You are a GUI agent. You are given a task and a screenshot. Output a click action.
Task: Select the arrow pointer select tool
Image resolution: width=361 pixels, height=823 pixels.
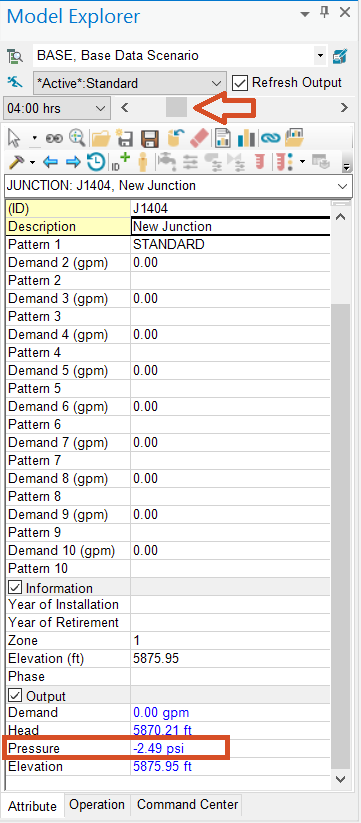pos(14,139)
